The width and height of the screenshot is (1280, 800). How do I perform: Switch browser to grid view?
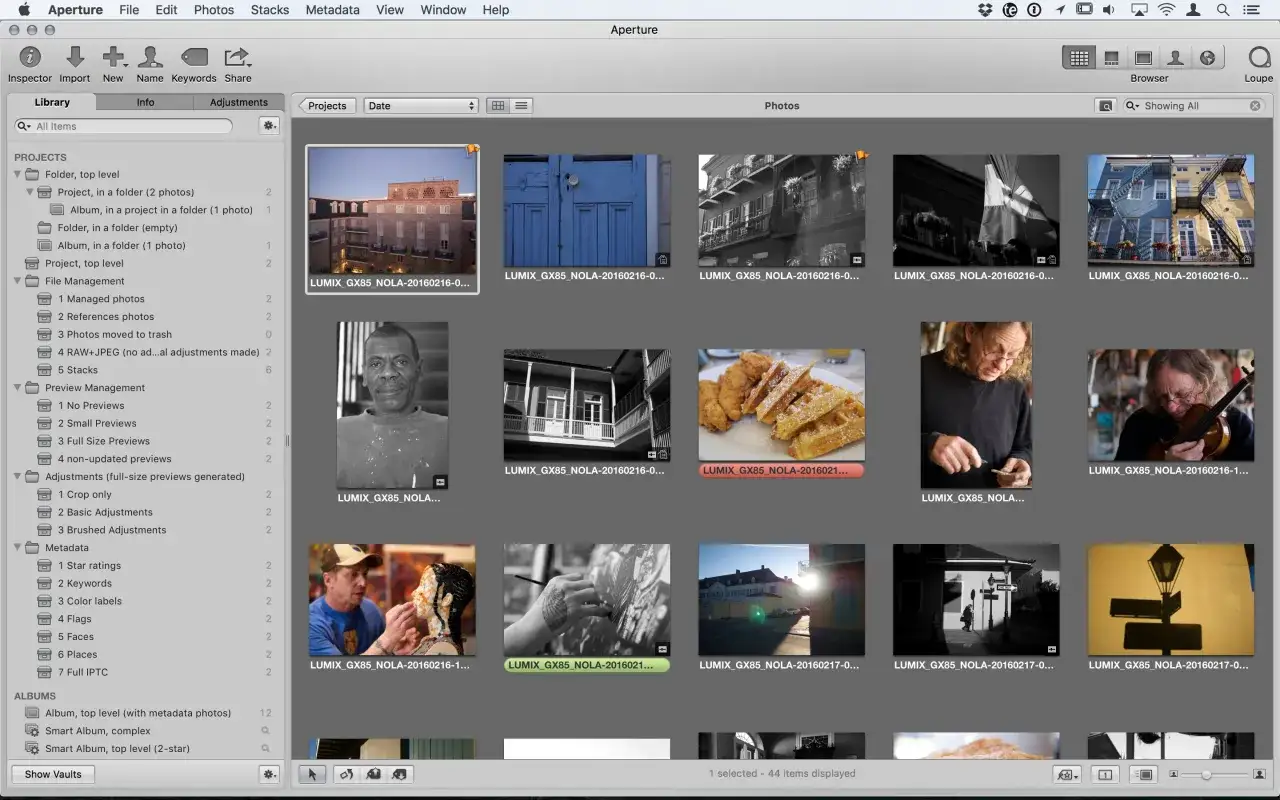[x=498, y=105]
